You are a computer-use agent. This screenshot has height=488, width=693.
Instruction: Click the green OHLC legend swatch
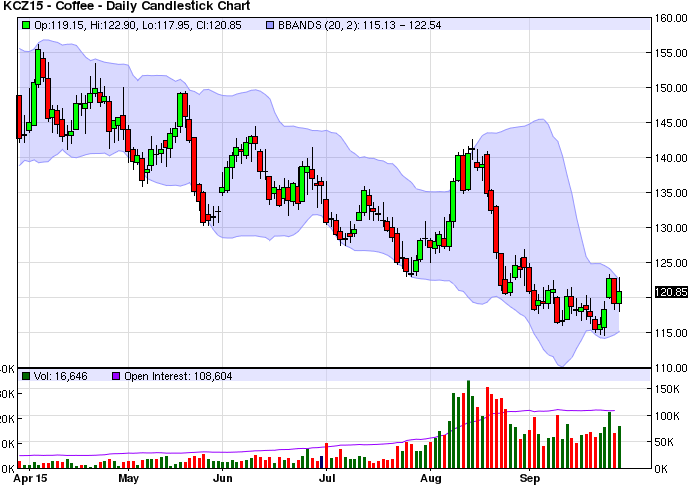tap(25, 23)
